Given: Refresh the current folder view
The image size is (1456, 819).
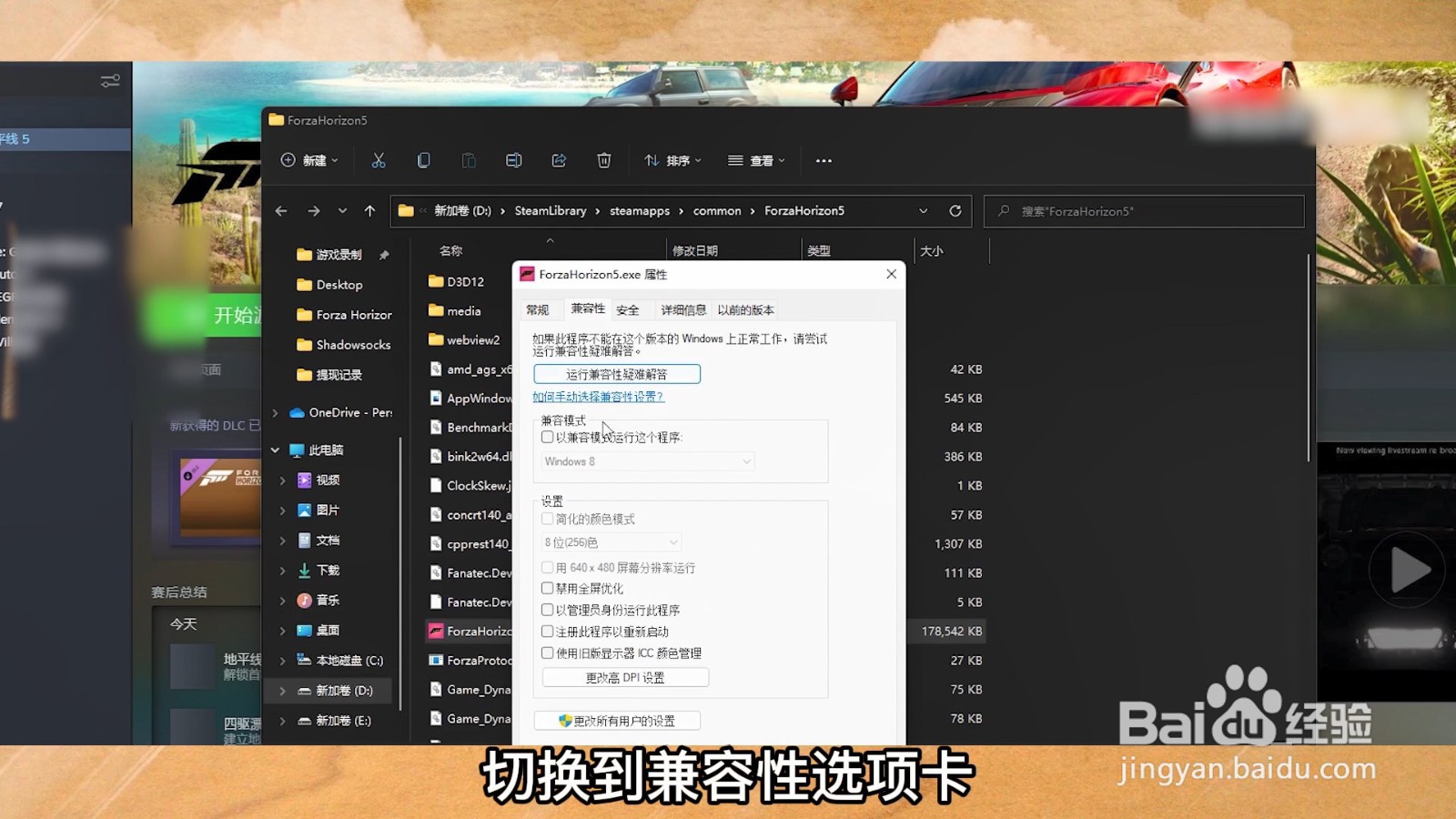Looking at the screenshot, I should (x=955, y=211).
